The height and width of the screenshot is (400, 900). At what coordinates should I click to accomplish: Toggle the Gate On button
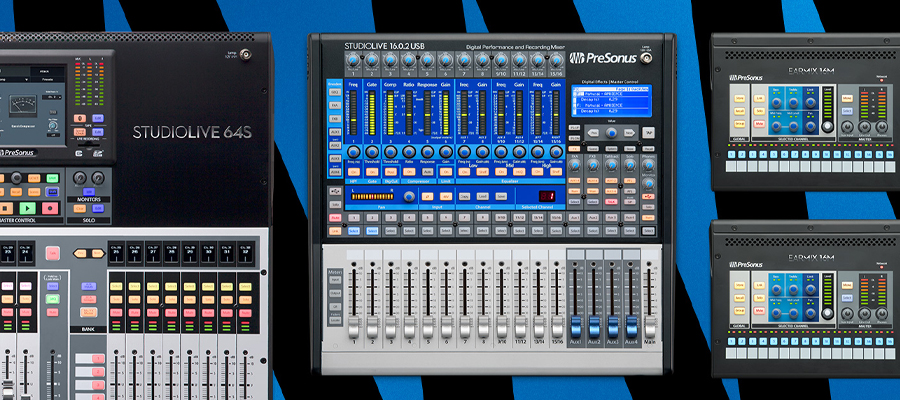pos(372,172)
